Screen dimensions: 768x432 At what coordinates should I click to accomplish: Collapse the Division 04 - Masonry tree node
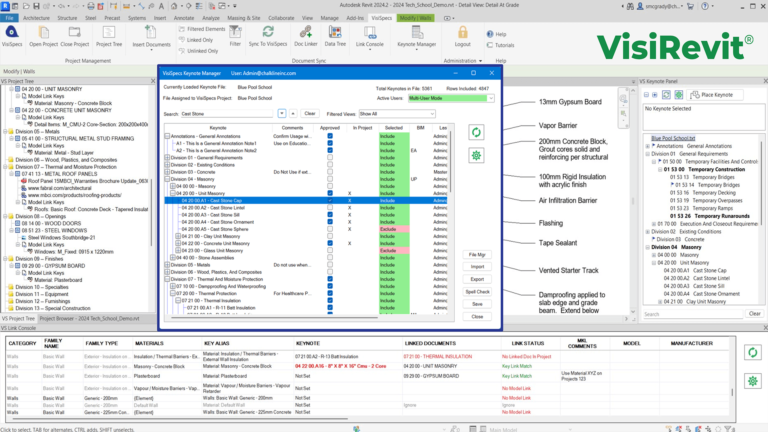pyautogui.click(x=166, y=178)
